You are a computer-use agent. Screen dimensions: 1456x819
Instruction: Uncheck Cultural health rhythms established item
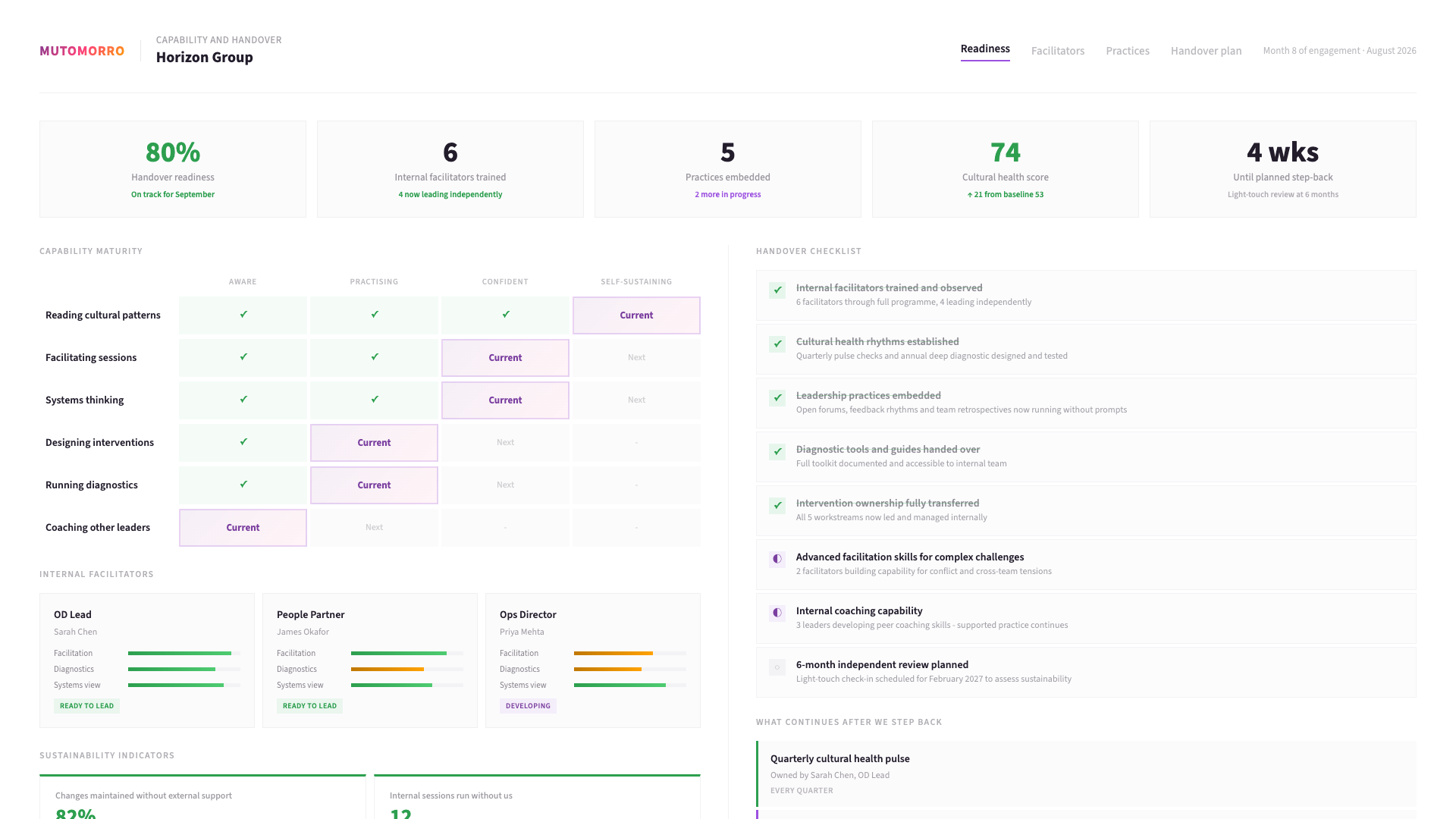tap(777, 344)
